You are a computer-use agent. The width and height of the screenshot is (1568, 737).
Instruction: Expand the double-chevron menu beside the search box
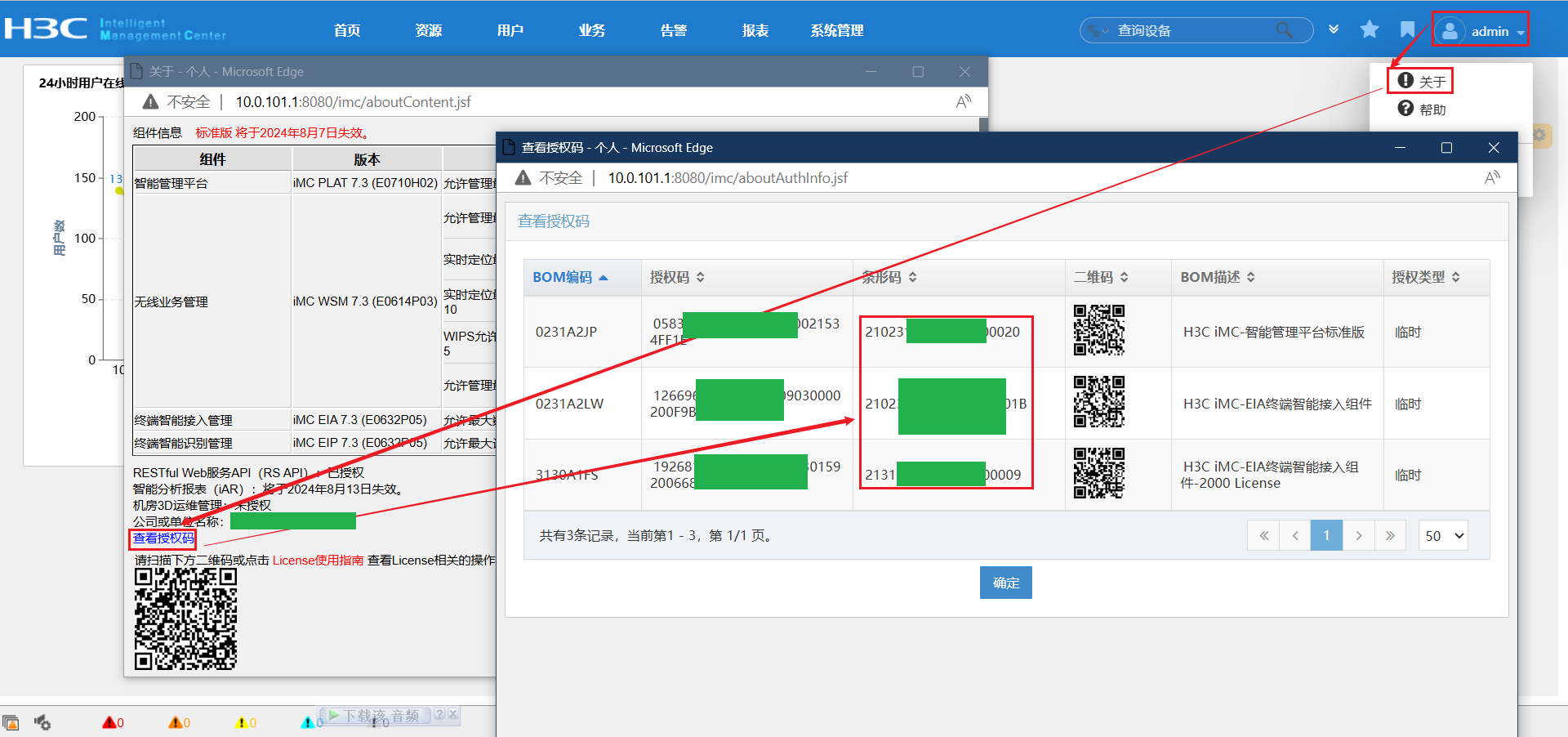click(1334, 29)
